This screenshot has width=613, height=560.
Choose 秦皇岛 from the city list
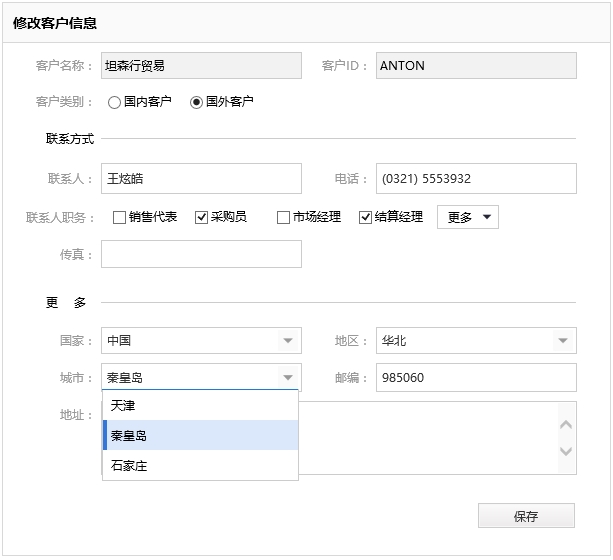201,435
